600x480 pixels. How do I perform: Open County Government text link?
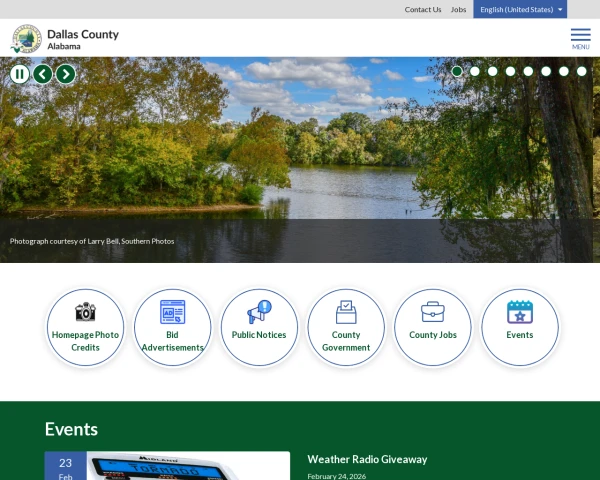(346, 341)
